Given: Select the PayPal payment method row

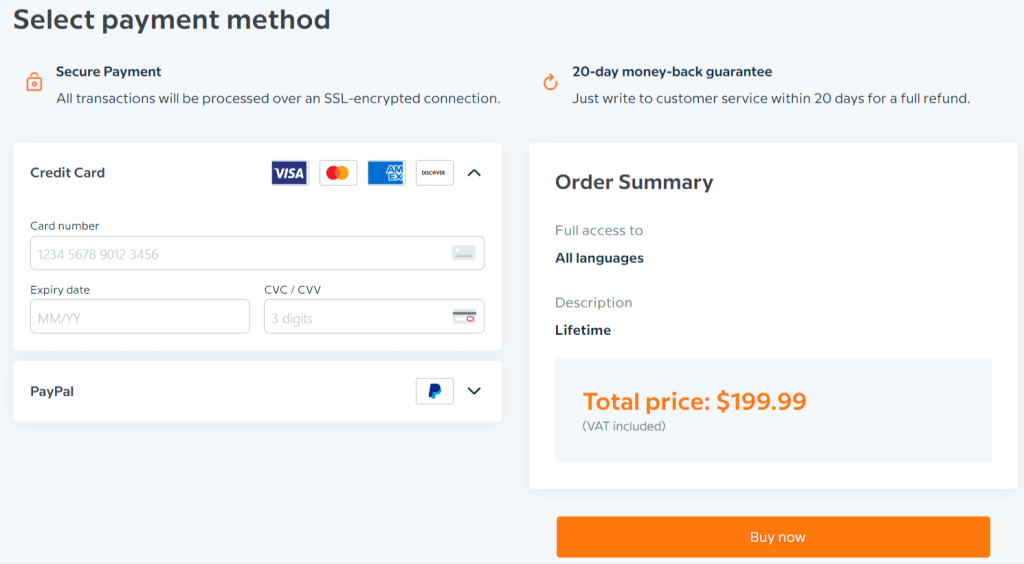Looking at the screenshot, I should (x=257, y=391).
